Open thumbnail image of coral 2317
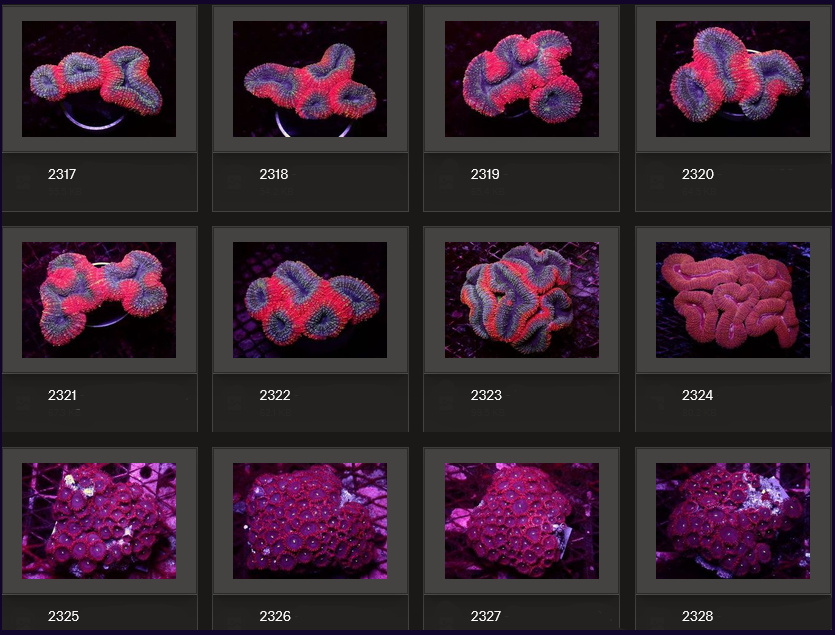Viewport: 835px width, 635px height. point(99,79)
